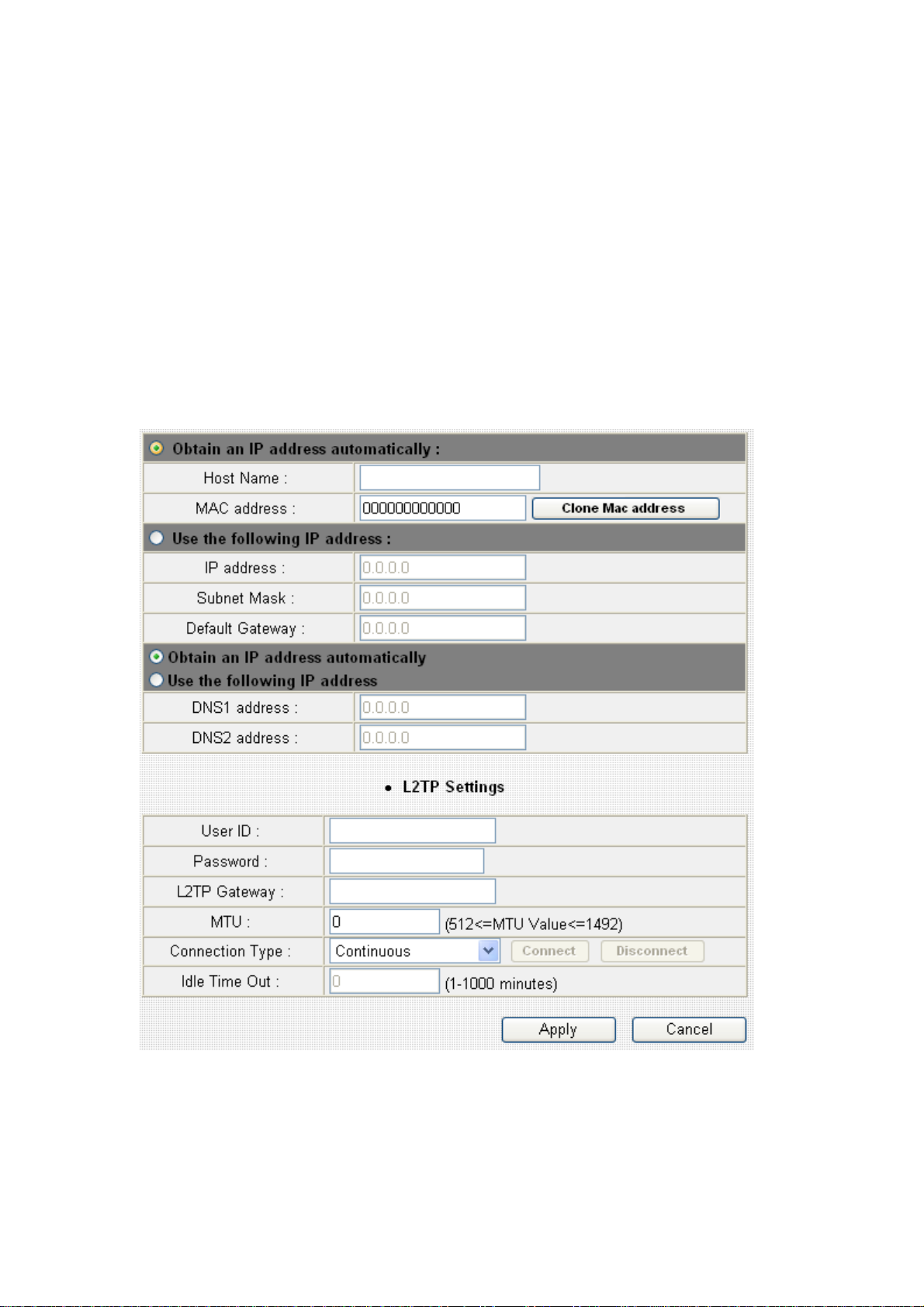Open the Connection Type dropdown
Image resolution: width=924 pixels, height=1307 pixels.
[x=414, y=951]
